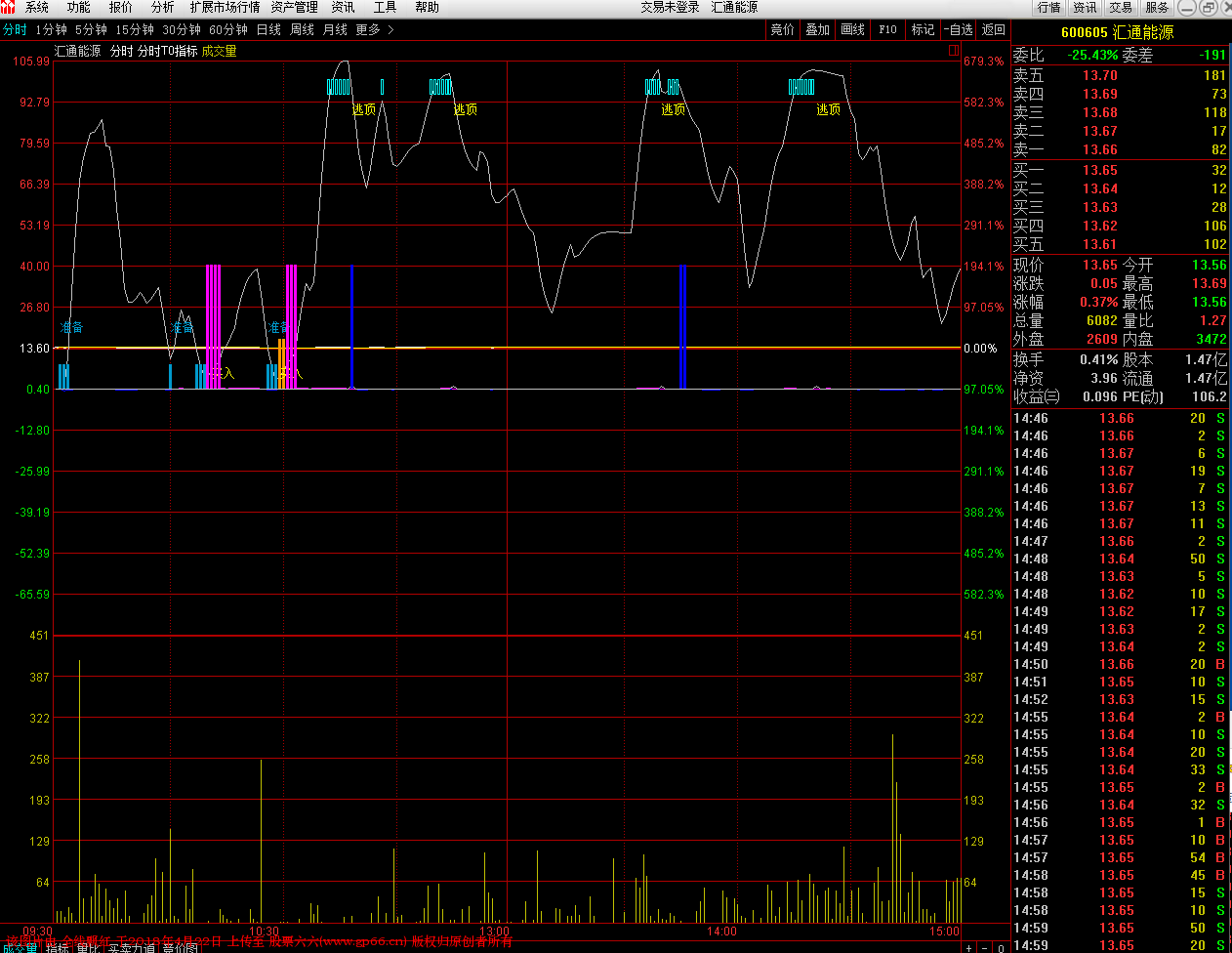Viewport: 1232px width, 953px height.
Task: Click the 返回 back button
Action: (x=994, y=29)
